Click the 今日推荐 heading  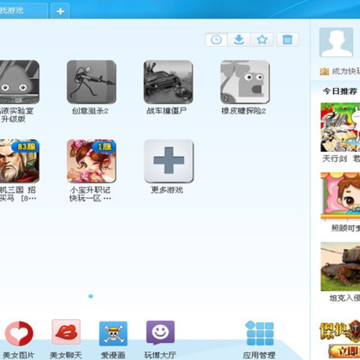pyautogui.click(x=340, y=91)
